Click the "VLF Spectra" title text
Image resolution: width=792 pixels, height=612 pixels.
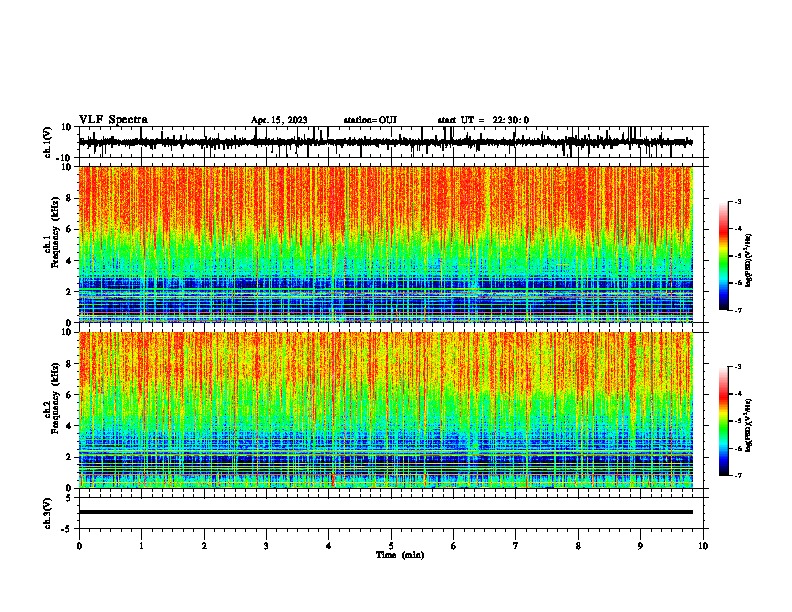point(113,120)
